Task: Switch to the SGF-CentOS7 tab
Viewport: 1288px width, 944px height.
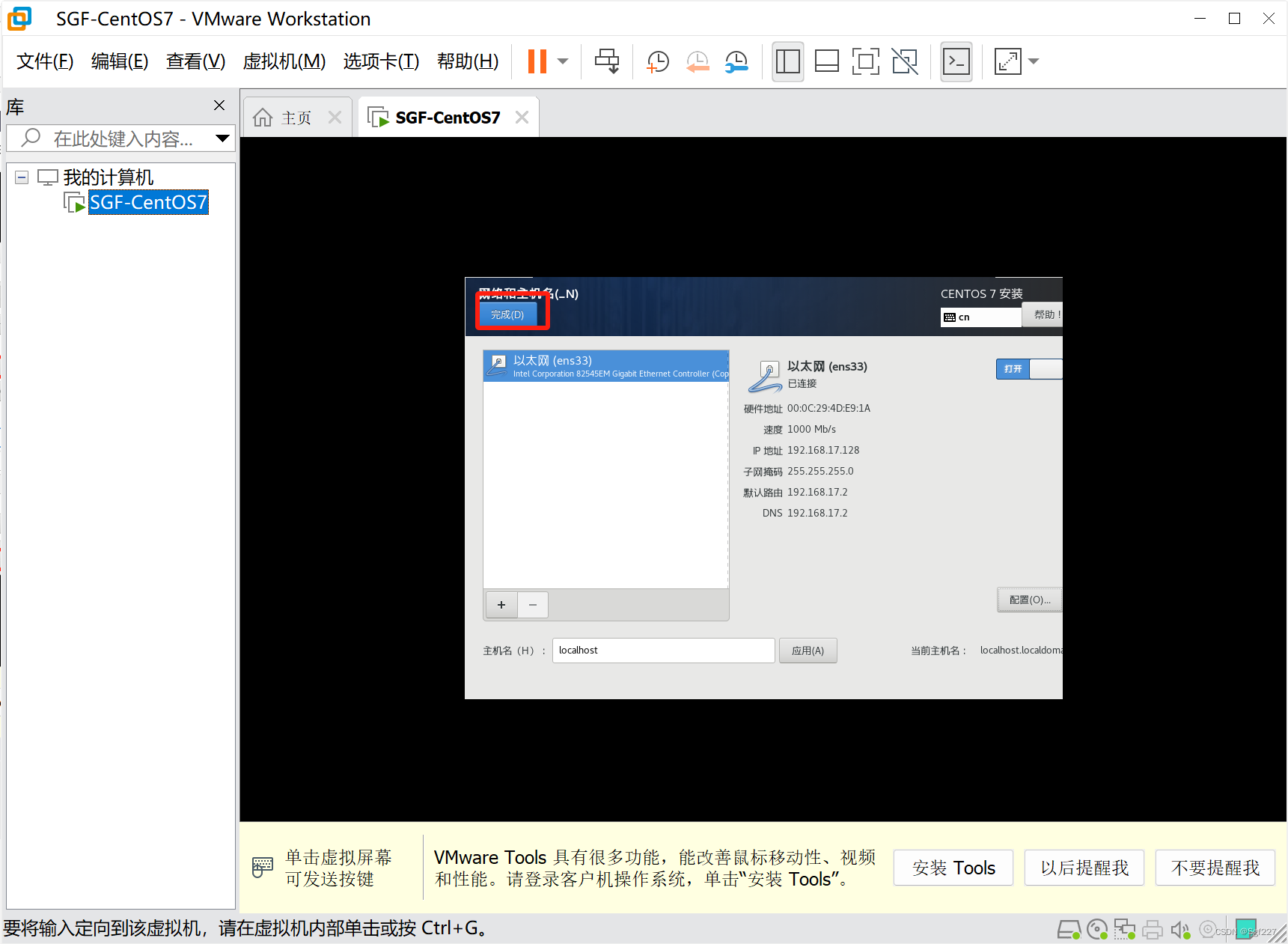Action: point(448,118)
